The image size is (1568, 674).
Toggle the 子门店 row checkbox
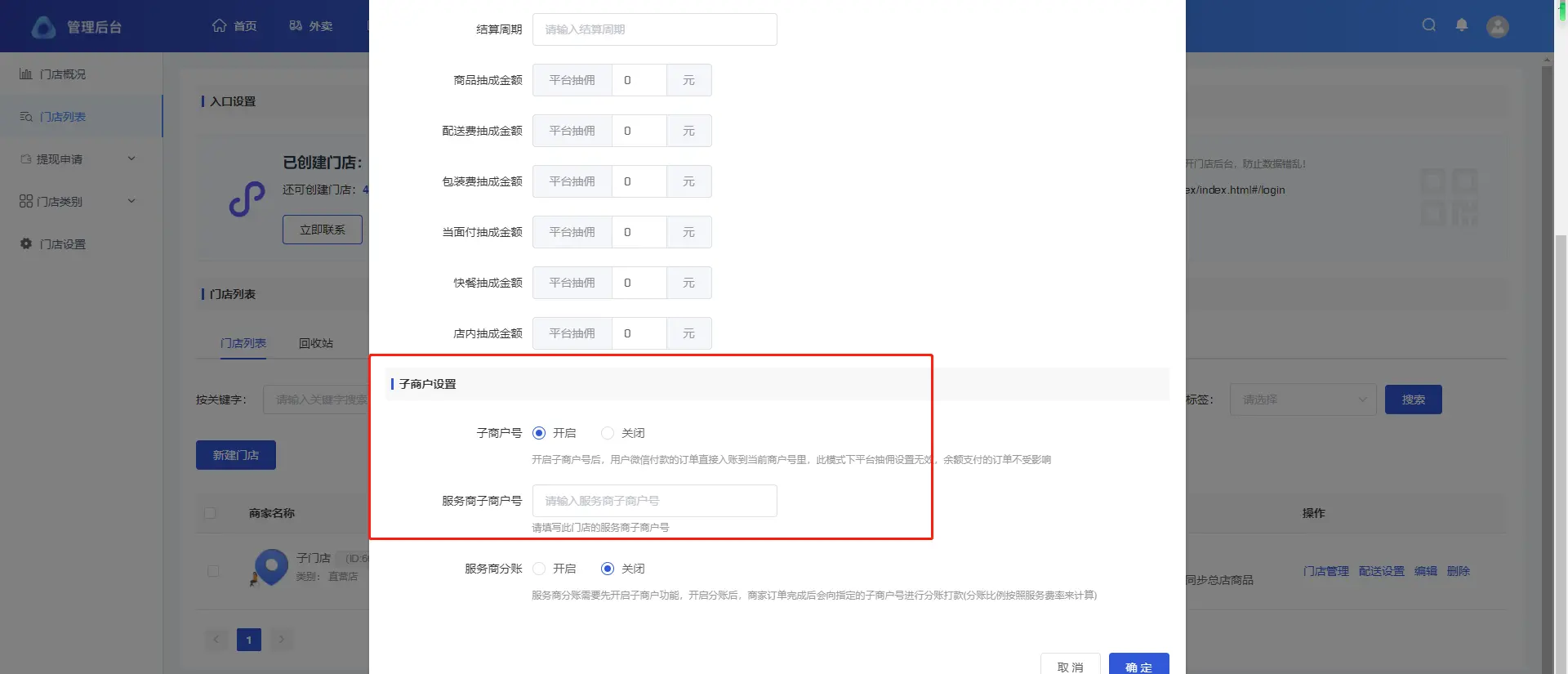[213, 571]
